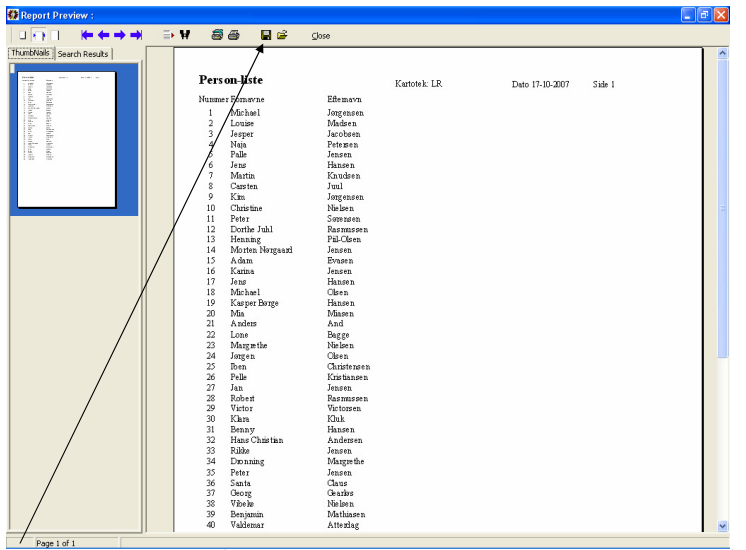Print the report with the printer icon

click(x=234, y=35)
